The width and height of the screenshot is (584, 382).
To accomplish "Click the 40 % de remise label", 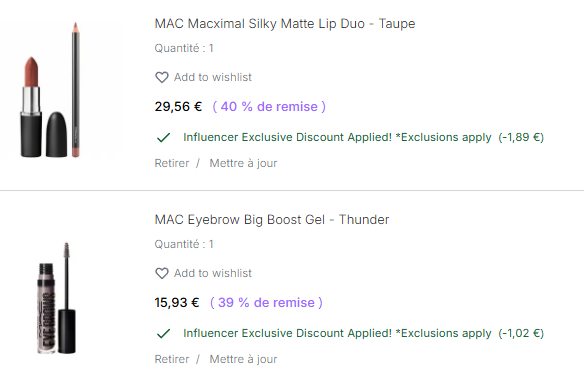I will click(269, 106).
